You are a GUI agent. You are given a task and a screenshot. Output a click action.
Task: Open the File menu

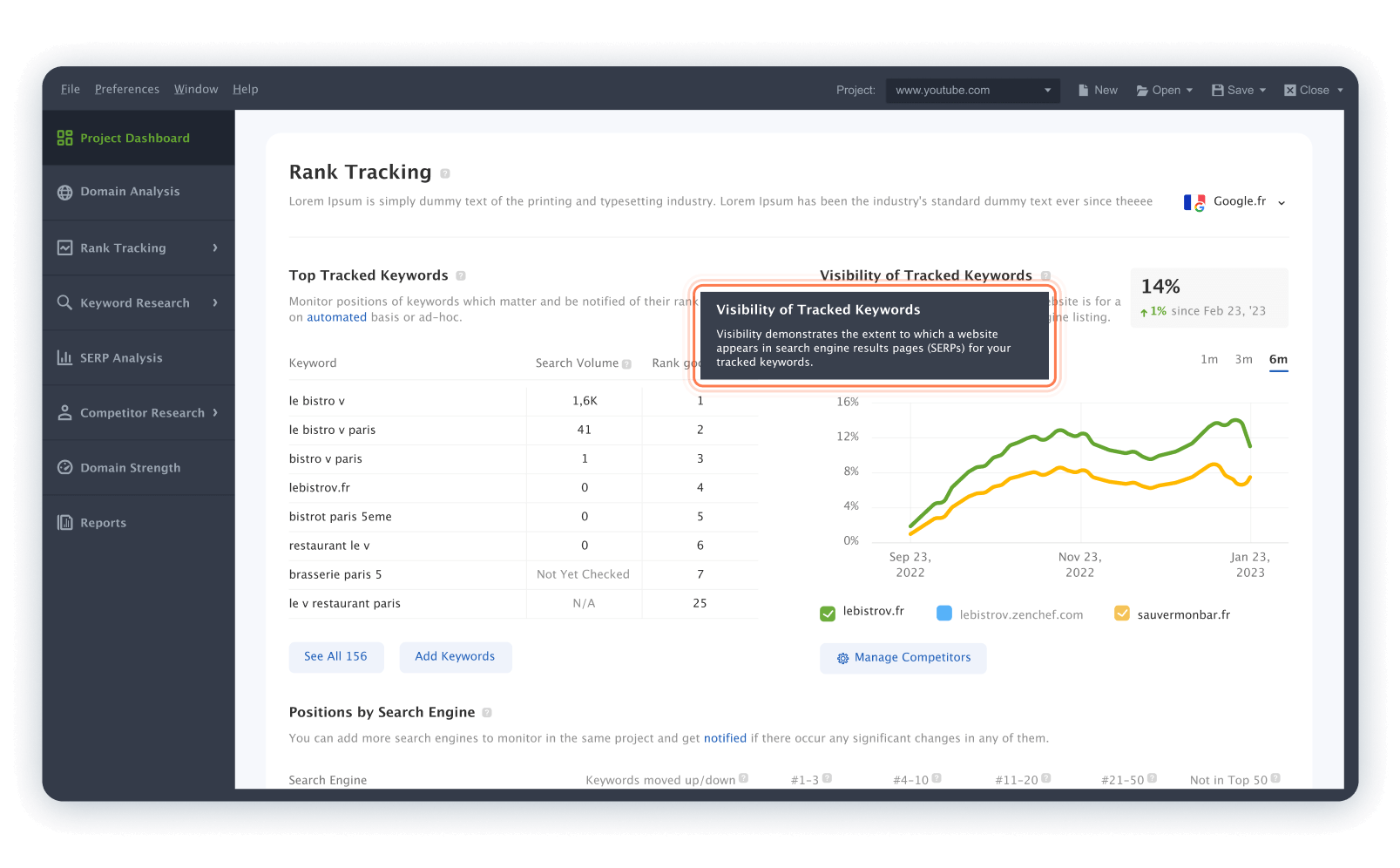[x=71, y=89]
